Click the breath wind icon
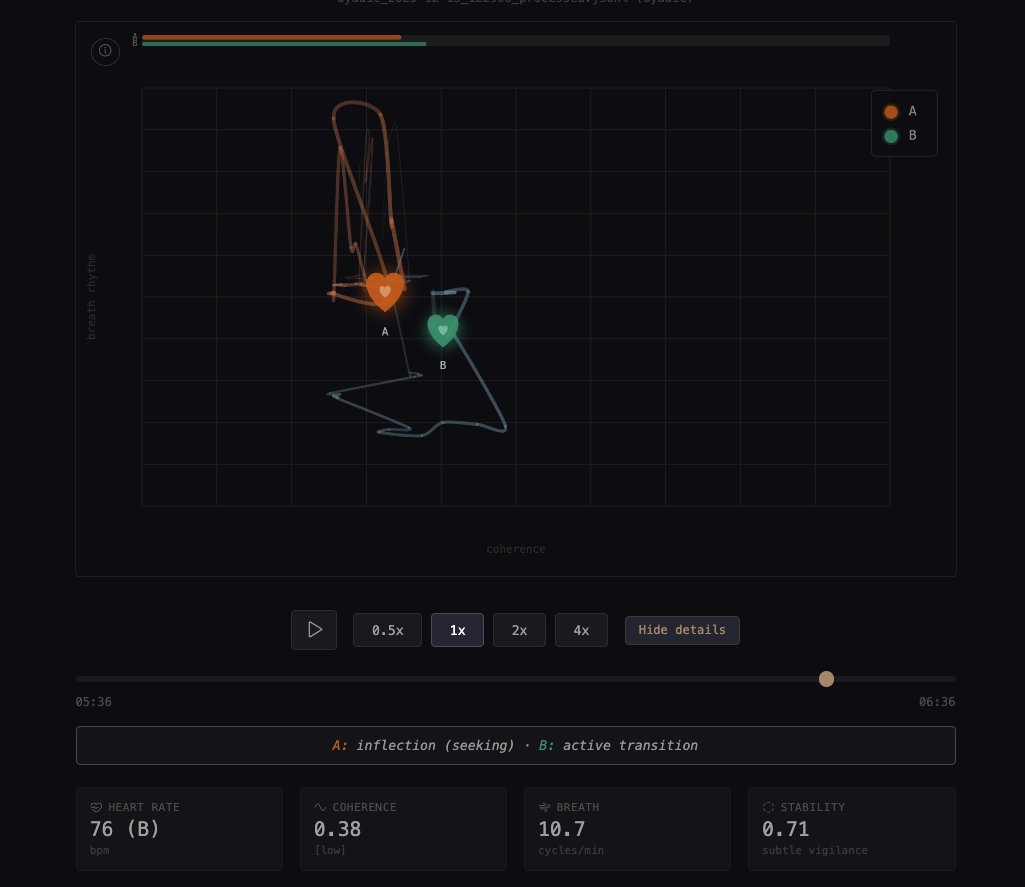Screen dimensions: 1025x887 (x=544, y=807)
